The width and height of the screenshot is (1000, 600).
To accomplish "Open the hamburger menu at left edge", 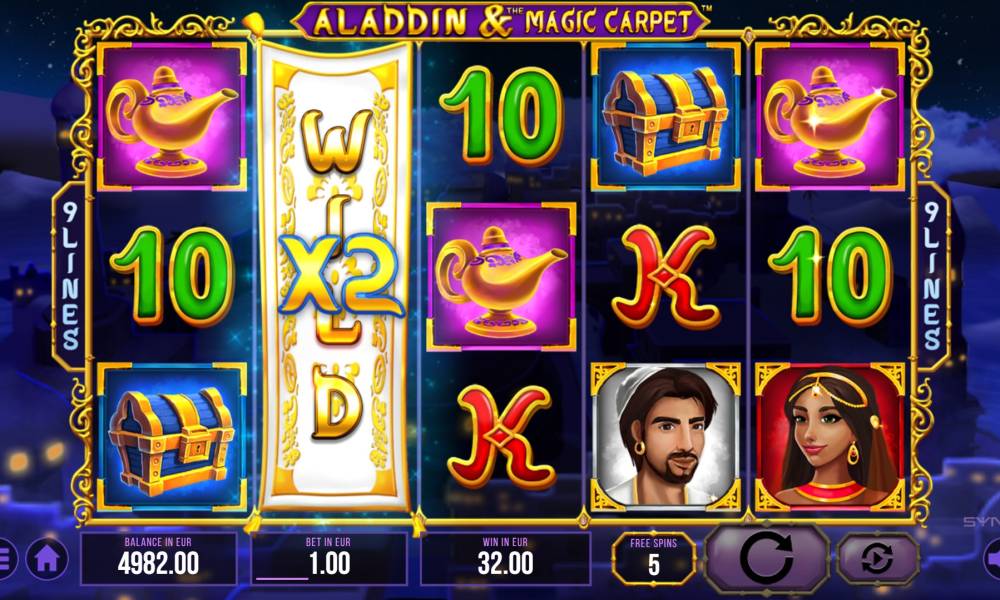I will [x=5, y=559].
